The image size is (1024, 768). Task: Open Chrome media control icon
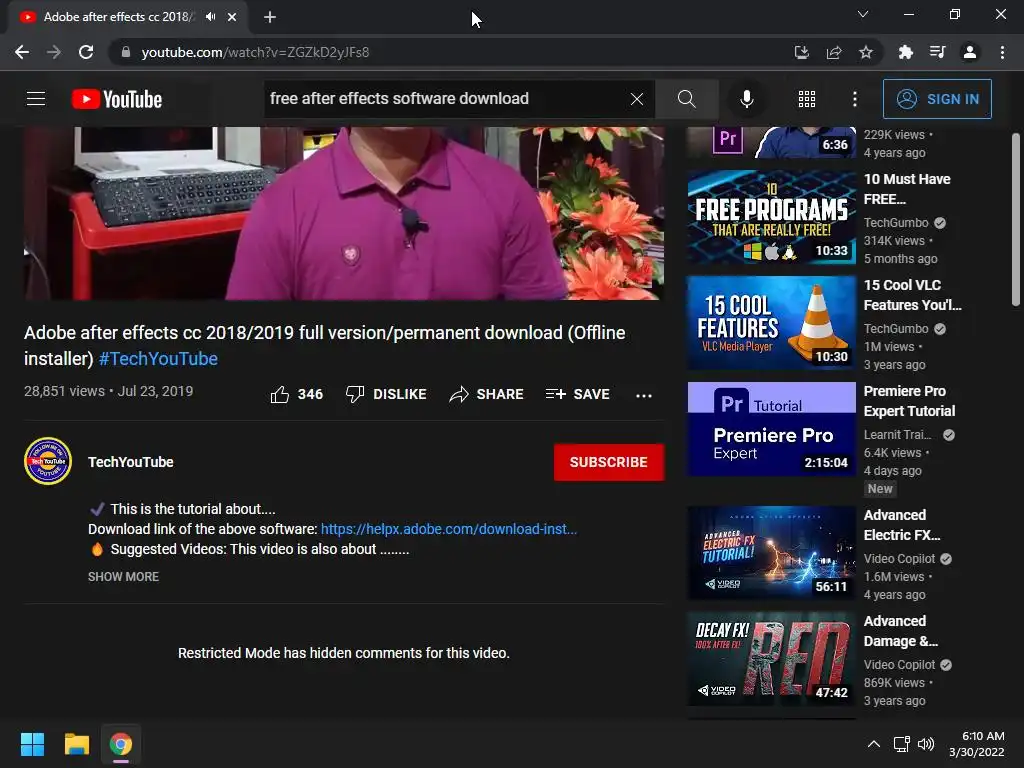click(x=938, y=52)
